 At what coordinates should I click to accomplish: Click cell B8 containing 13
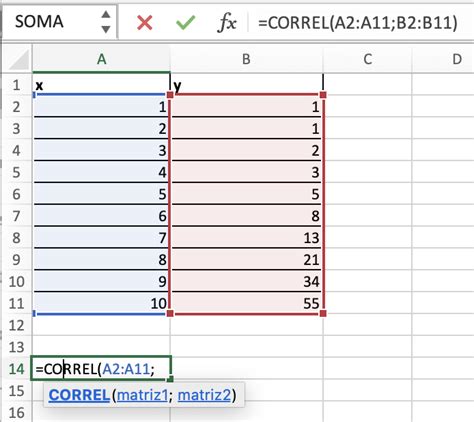tap(246, 238)
